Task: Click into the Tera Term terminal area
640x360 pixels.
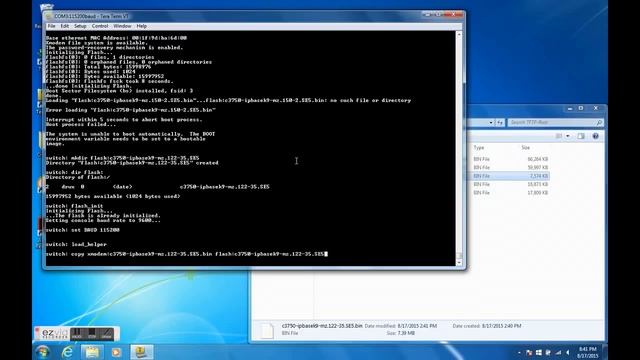Action: [251, 149]
